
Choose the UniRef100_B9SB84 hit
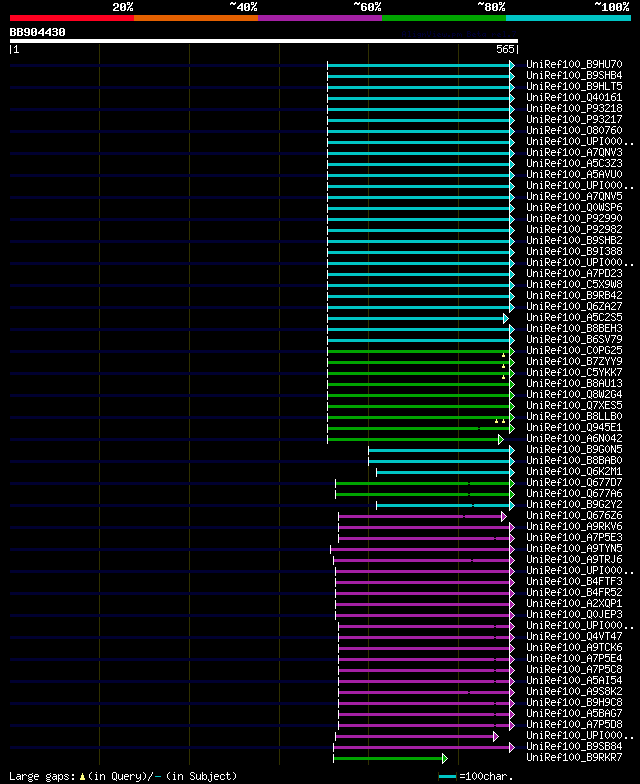574,746
